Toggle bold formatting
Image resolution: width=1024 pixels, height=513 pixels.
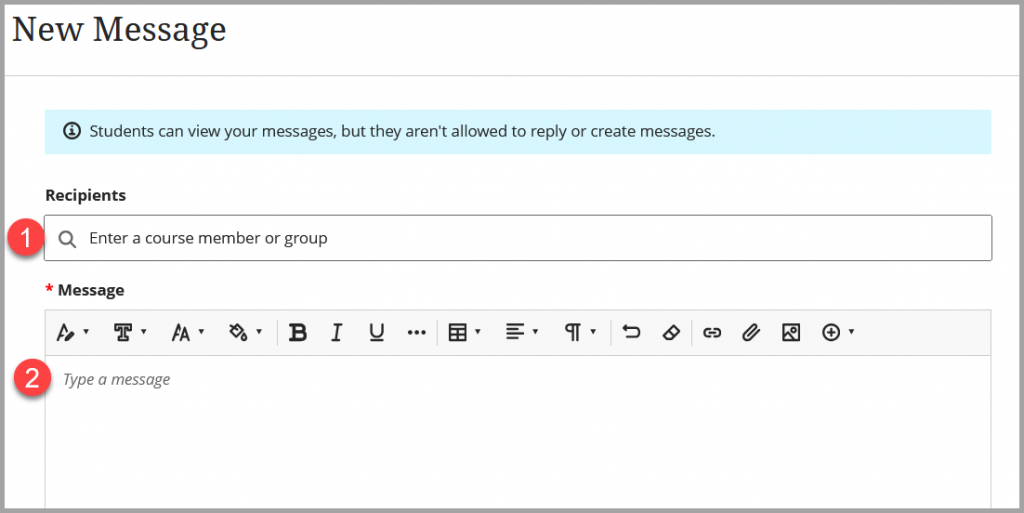coord(298,333)
